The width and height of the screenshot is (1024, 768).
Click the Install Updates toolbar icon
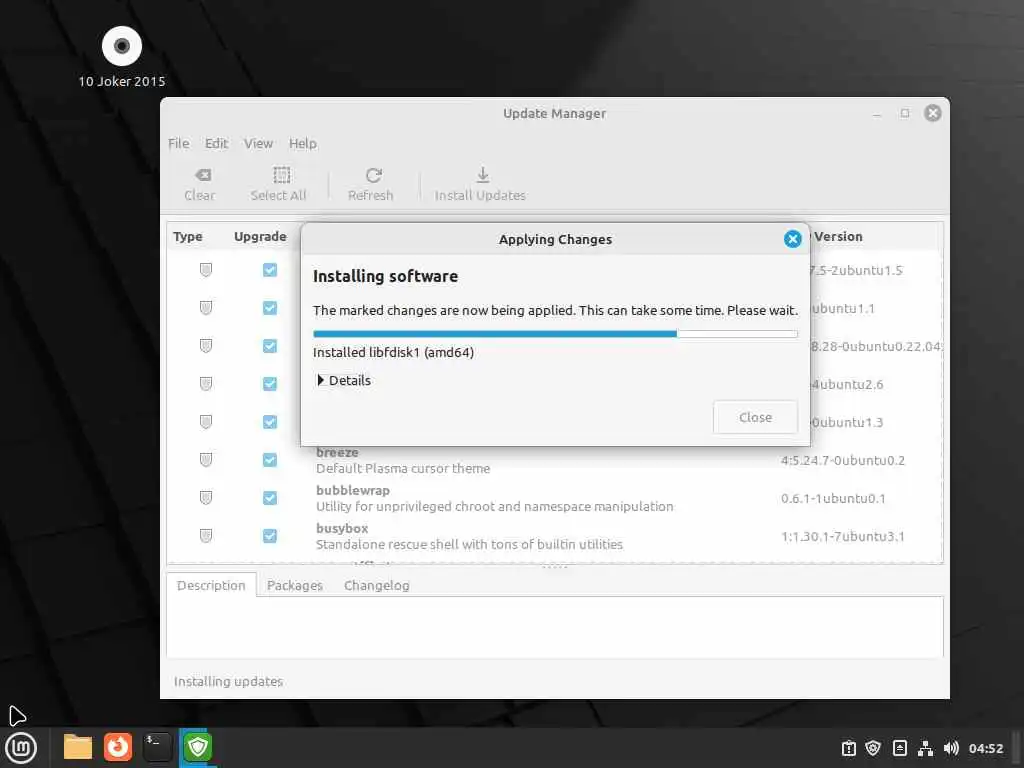point(480,184)
